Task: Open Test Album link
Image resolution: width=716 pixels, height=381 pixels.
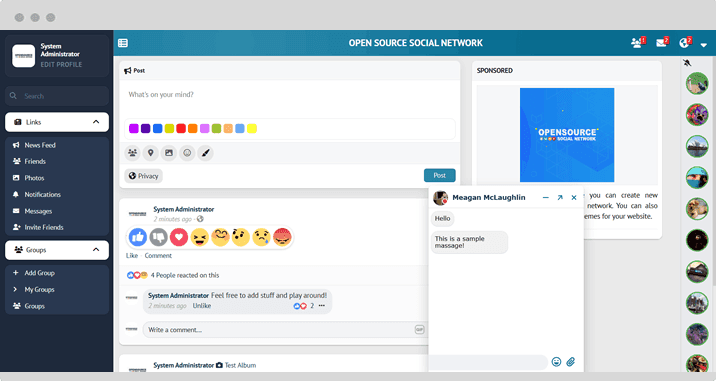Action: (240, 365)
